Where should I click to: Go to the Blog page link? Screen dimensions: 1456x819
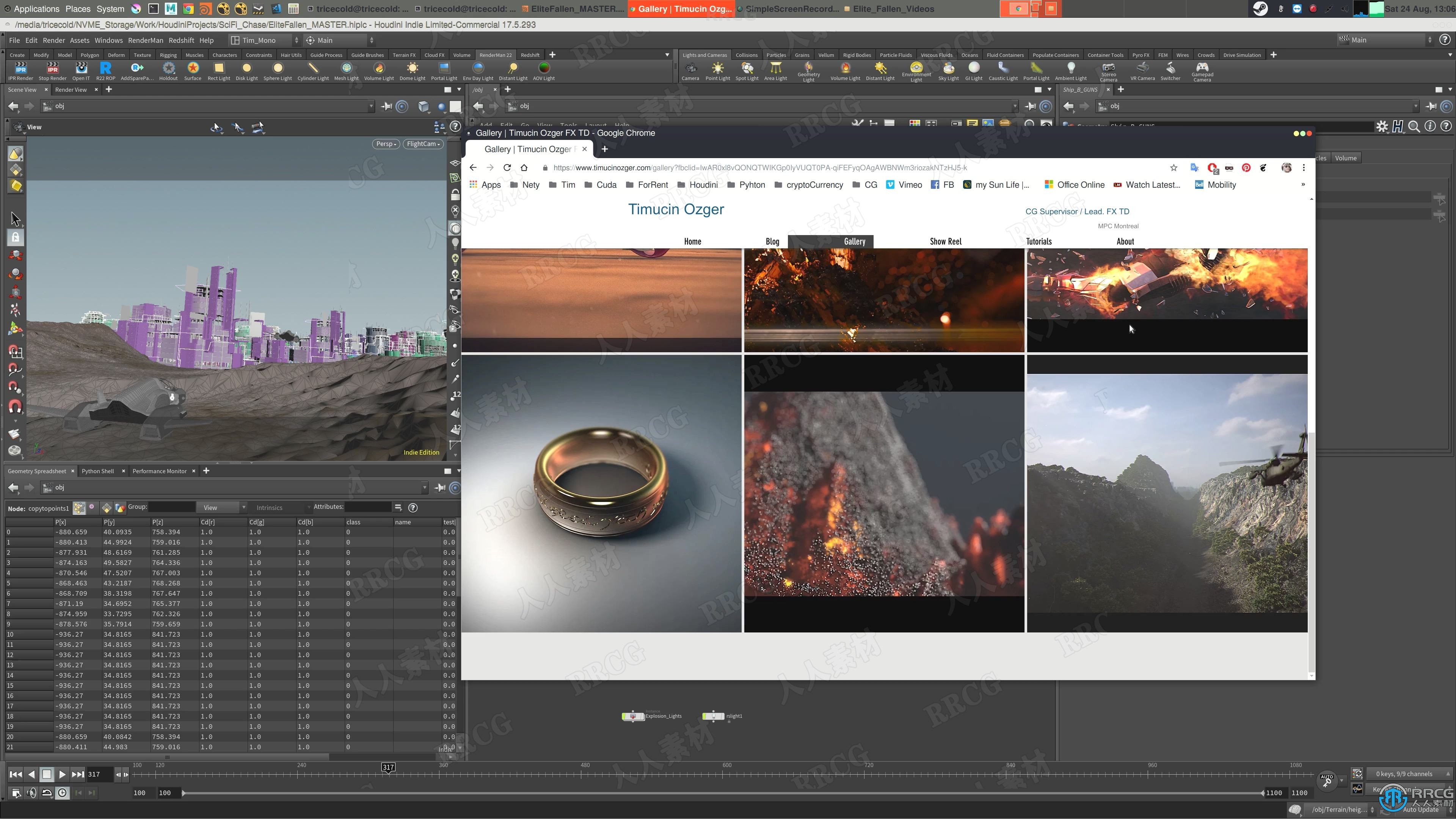coord(772,242)
